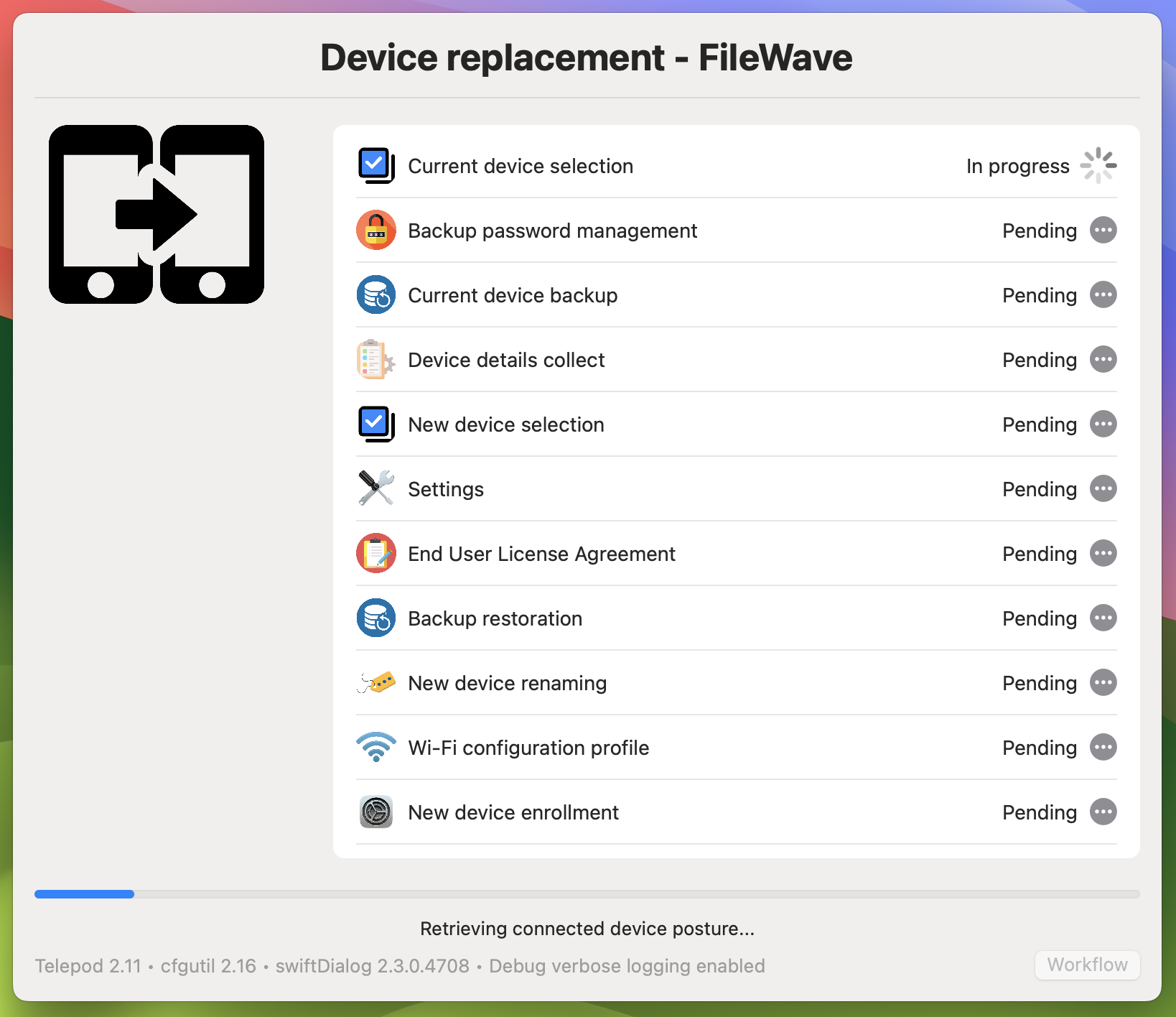This screenshot has height=1017, width=1176.
Task: Click pending status dots for Backup password management
Action: [x=1103, y=230]
